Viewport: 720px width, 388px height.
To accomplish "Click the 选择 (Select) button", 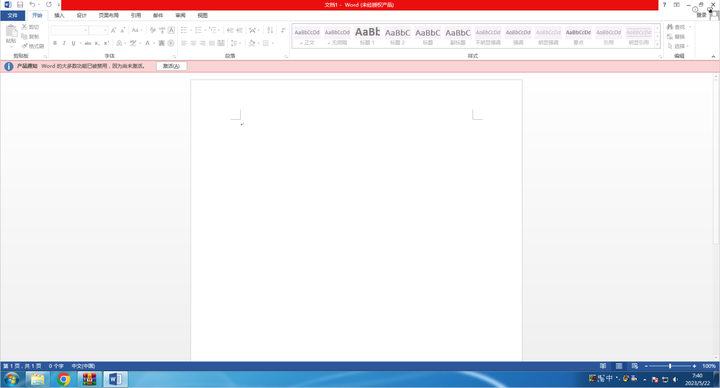I will coord(678,46).
